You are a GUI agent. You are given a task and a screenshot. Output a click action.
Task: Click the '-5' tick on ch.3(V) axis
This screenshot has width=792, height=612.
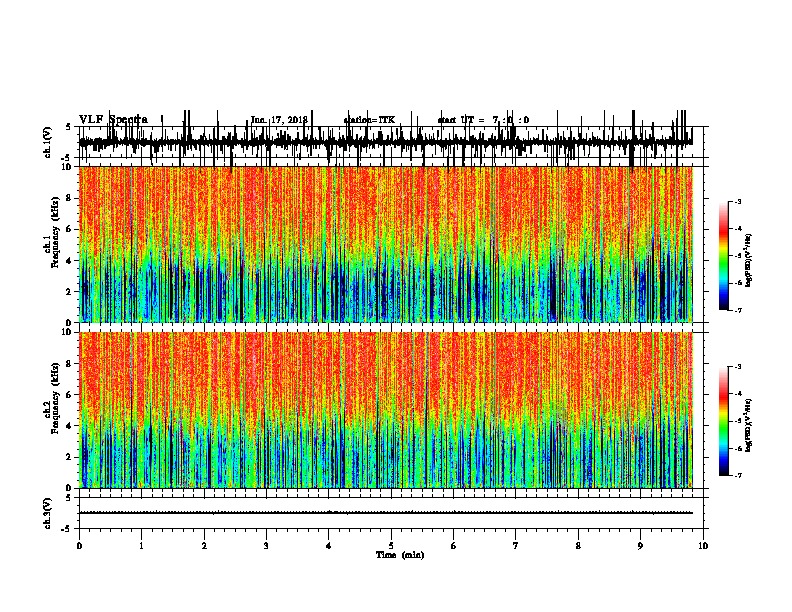68,529
